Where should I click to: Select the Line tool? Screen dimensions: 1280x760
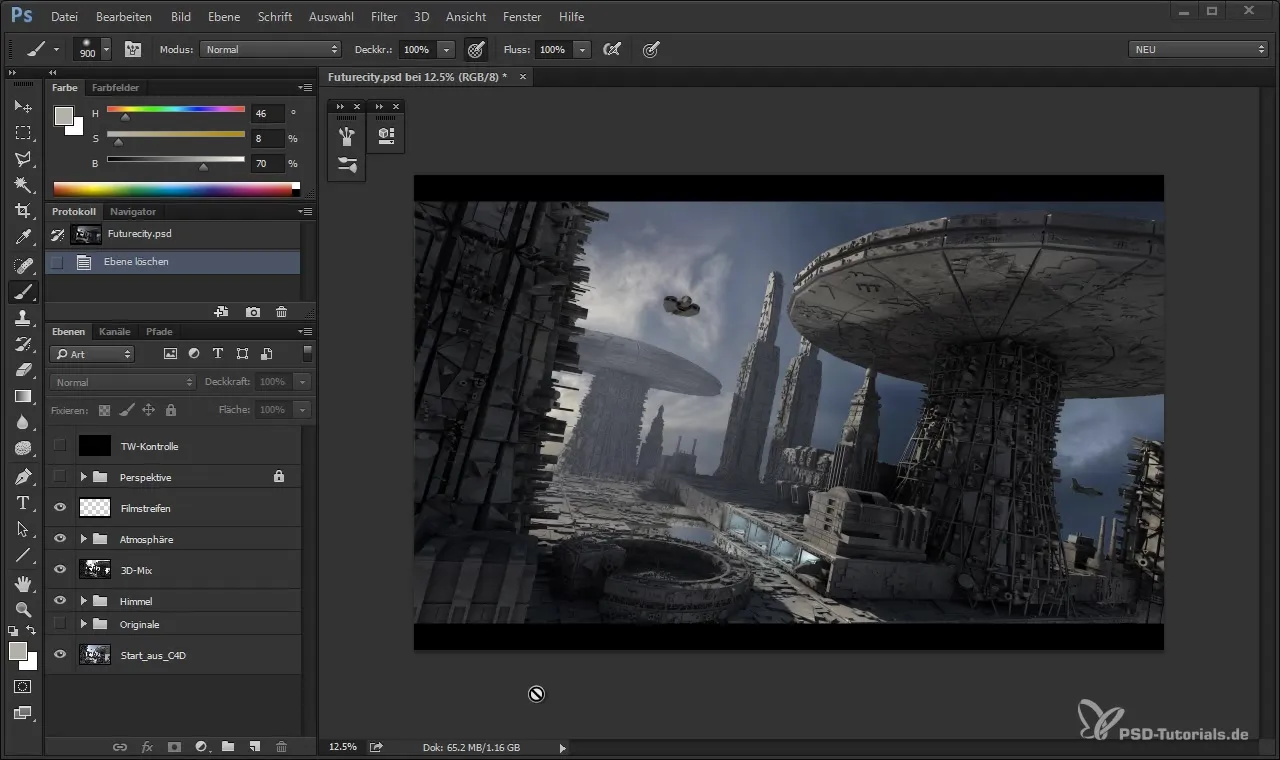pyautogui.click(x=22, y=555)
